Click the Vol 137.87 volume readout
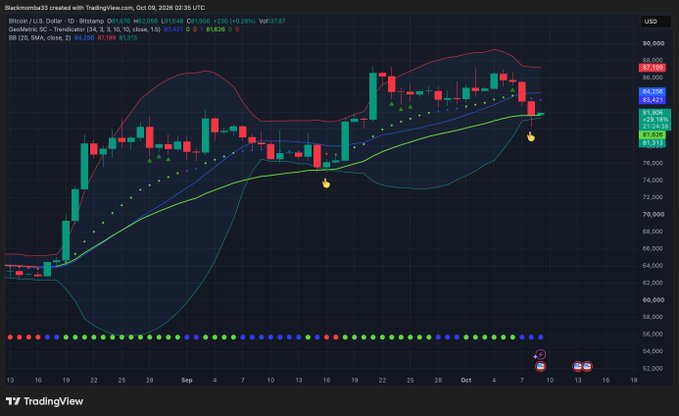The height and width of the screenshot is (416, 679). pyautogui.click(x=272, y=21)
